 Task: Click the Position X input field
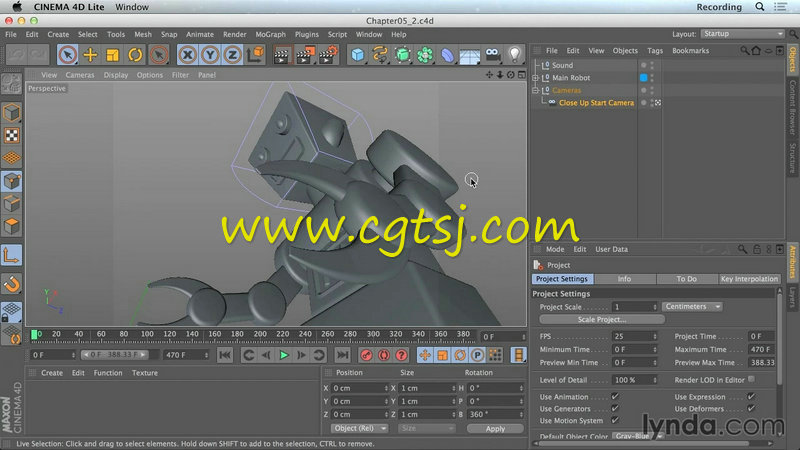click(x=360, y=388)
